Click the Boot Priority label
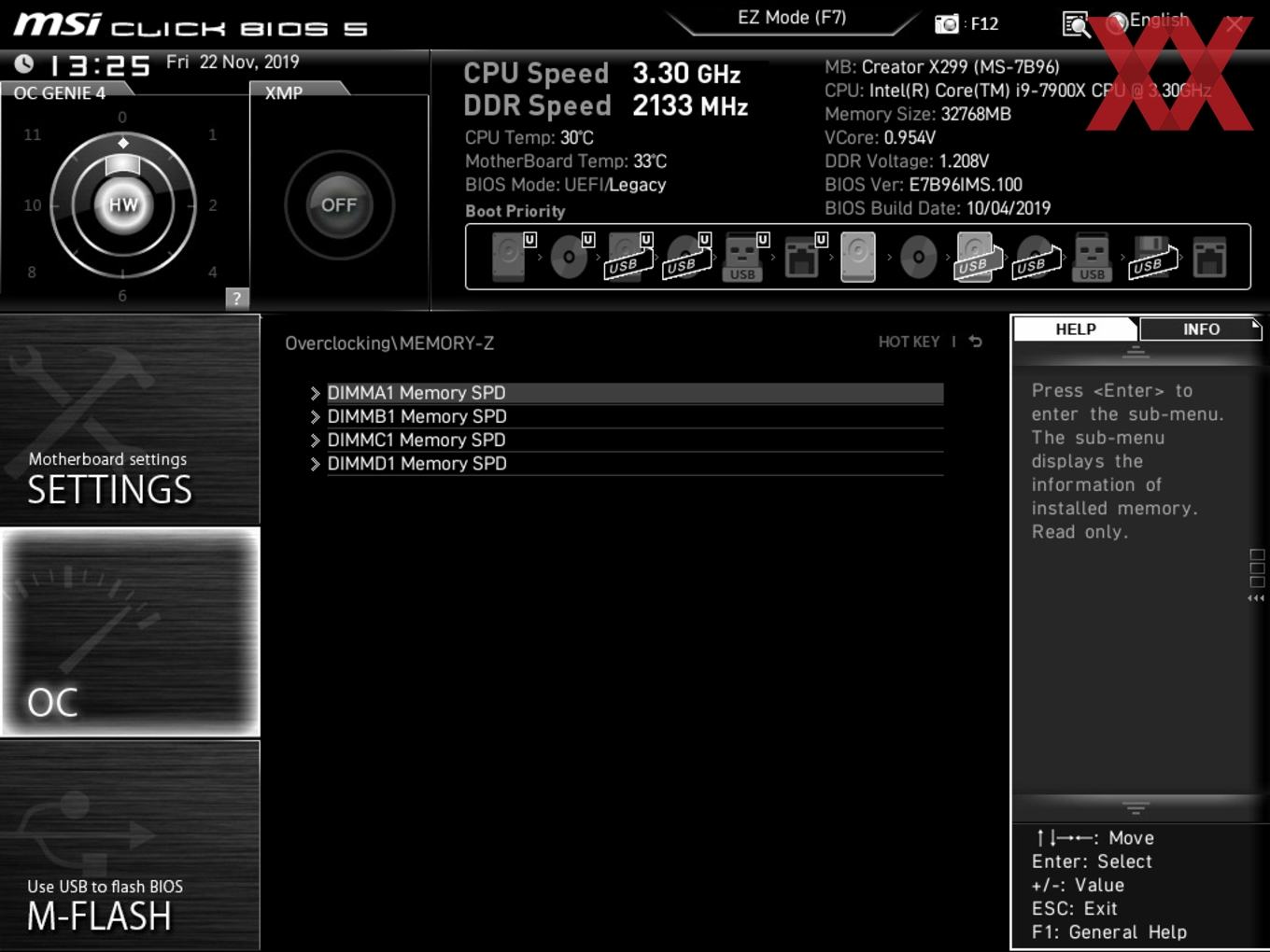Image resolution: width=1270 pixels, height=952 pixels. click(515, 211)
